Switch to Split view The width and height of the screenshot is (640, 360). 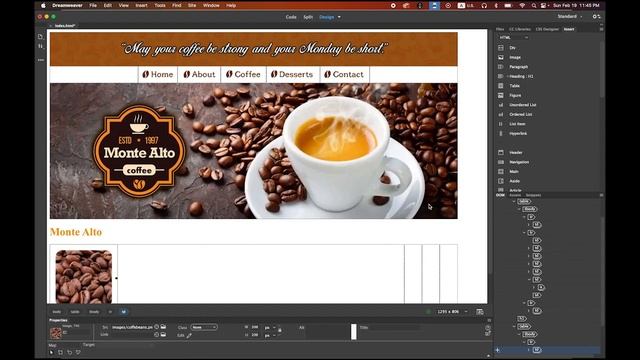click(308, 17)
